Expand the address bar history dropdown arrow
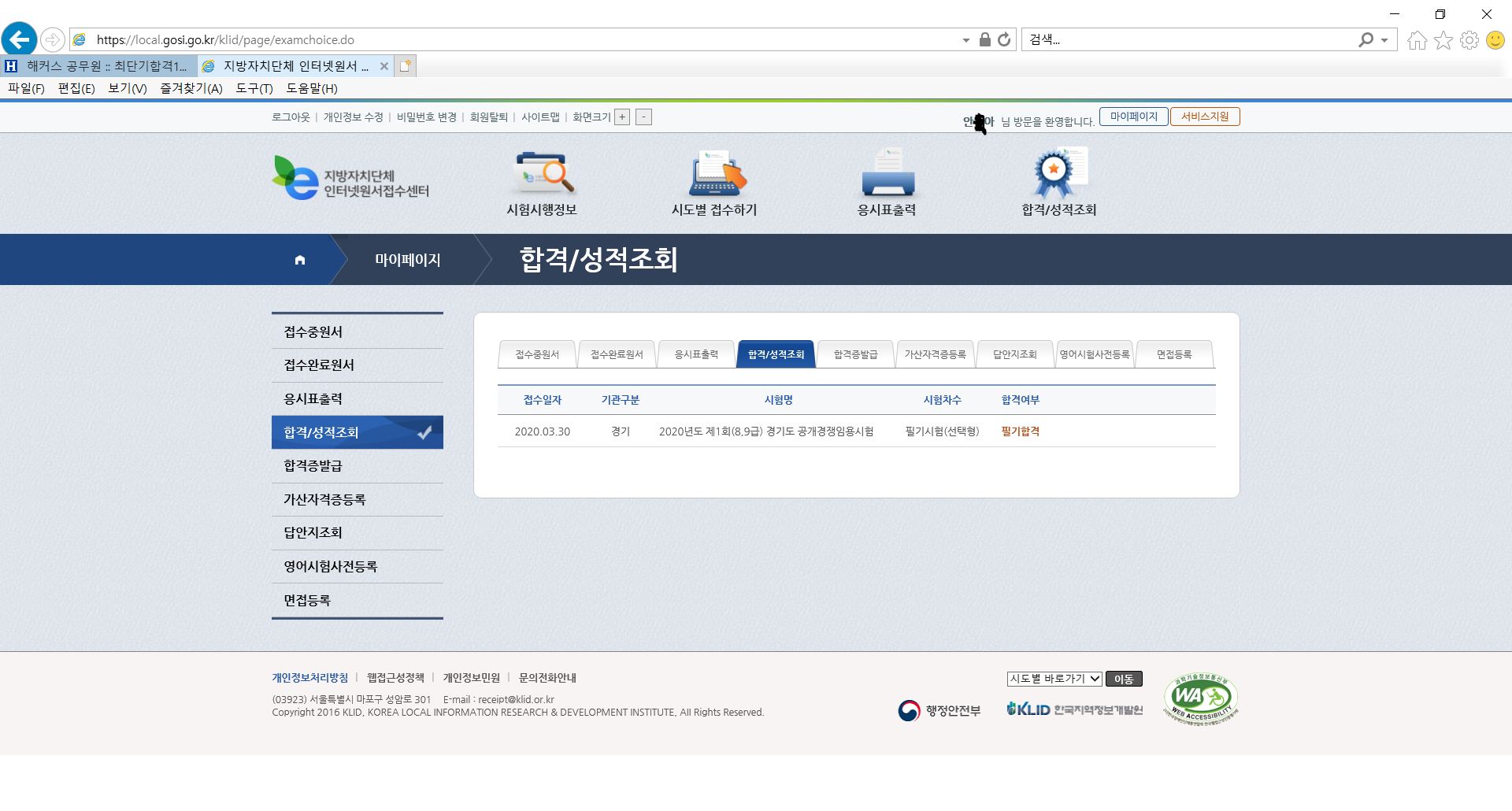Viewport: 1512px width, 811px height. coord(966,40)
